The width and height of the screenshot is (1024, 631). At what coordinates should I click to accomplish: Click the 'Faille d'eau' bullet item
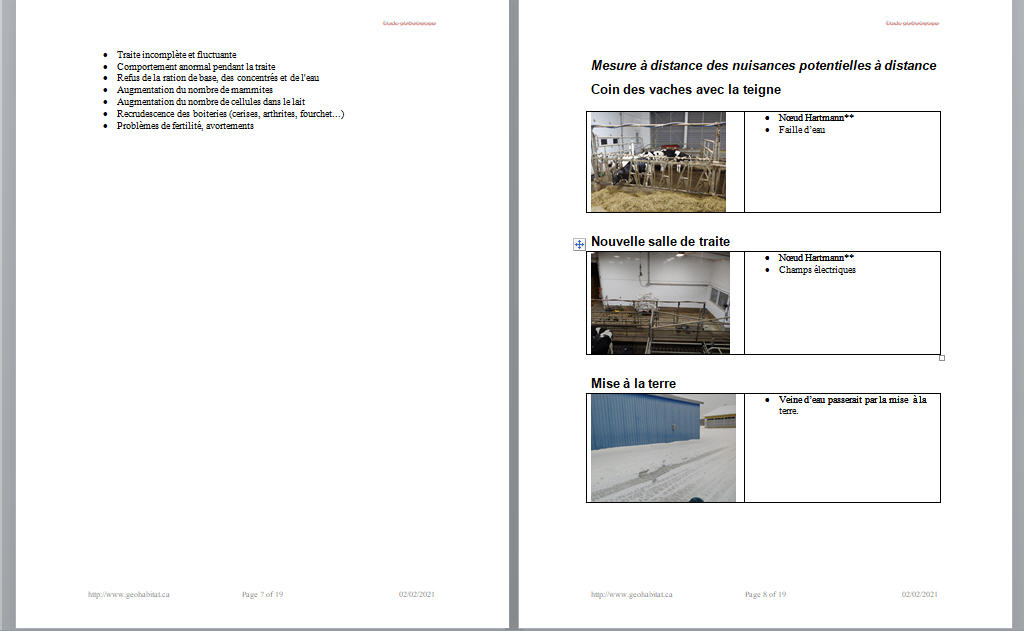801,130
